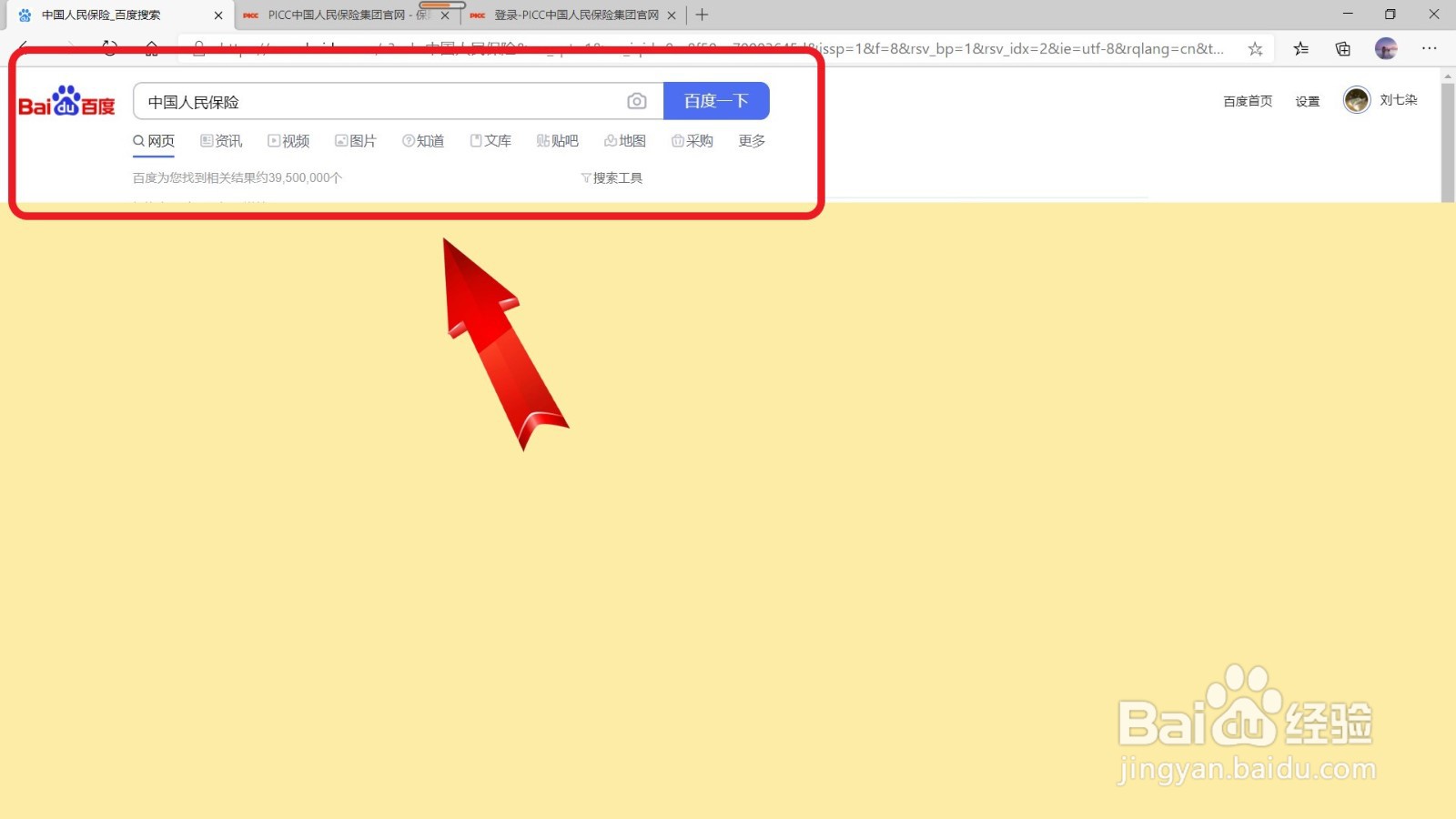Click the camera image-search icon
Image resolution: width=1456 pixels, height=819 pixels.
637,101
